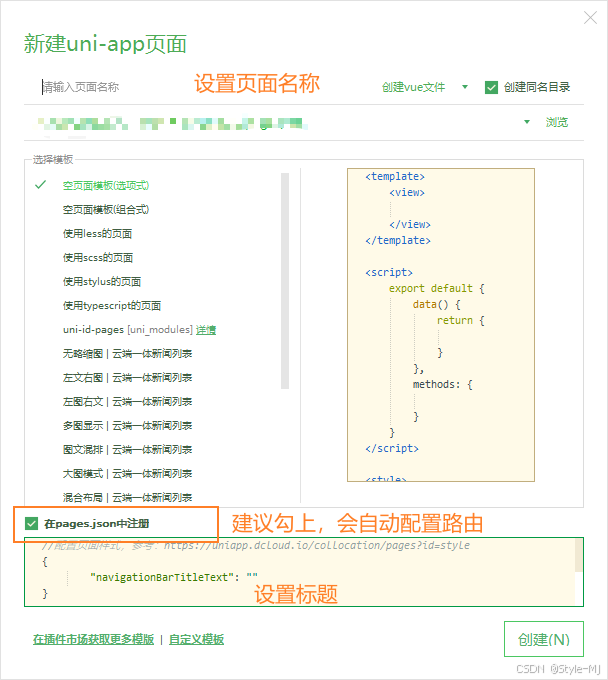Select 多图显示 | 云端一体新闻列表 template
This screenshot has width=608, height=680.
(127, 426)
